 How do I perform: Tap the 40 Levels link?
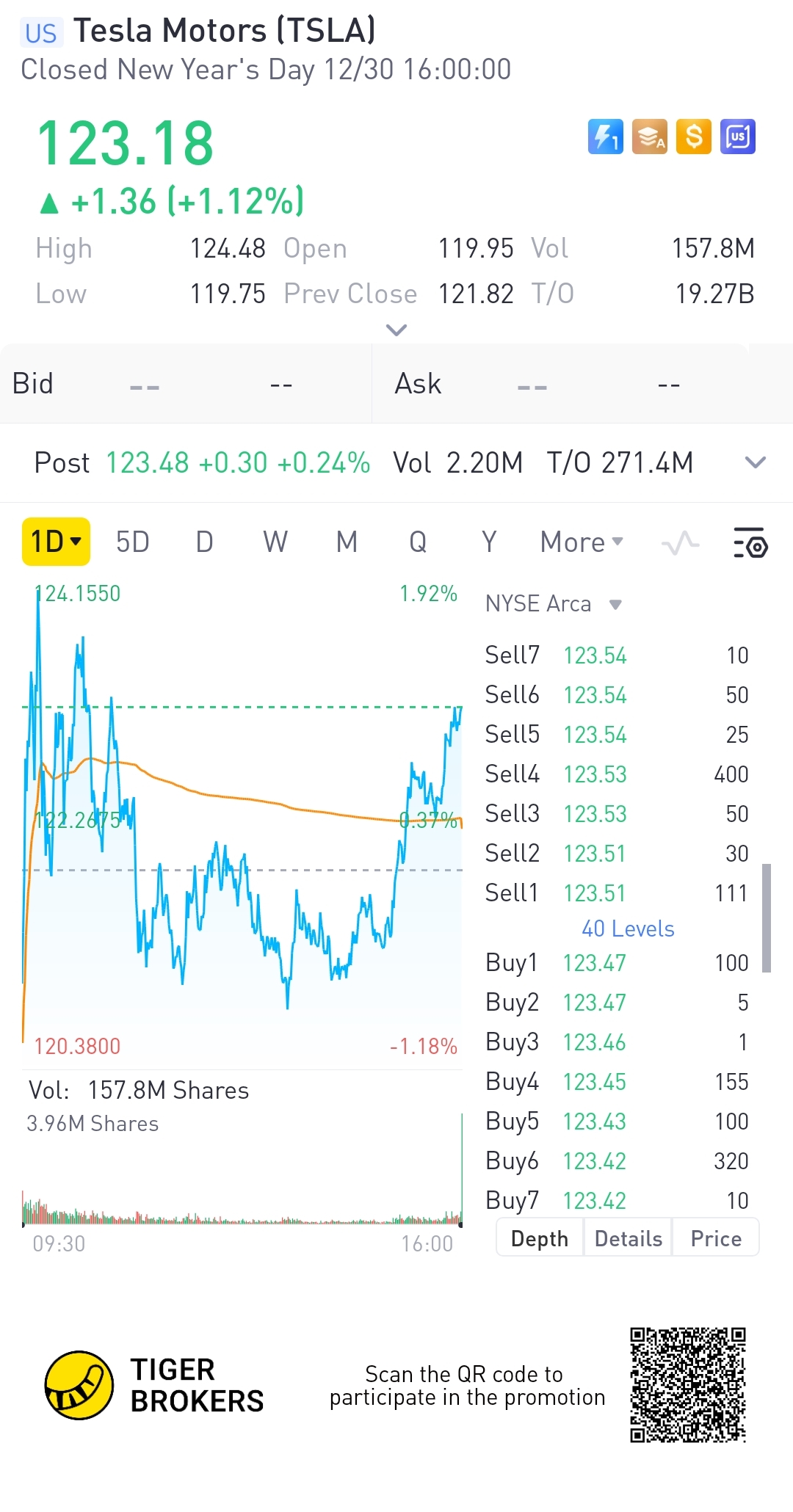pyautogui.click(x=628, y=928)
